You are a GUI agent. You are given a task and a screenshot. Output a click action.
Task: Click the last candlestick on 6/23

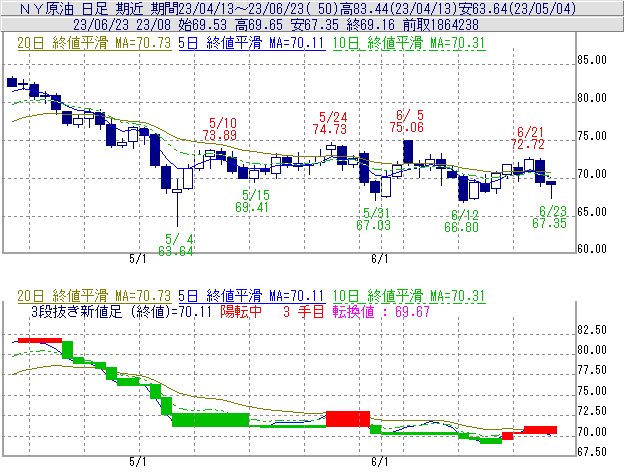(x=551, y=189)
